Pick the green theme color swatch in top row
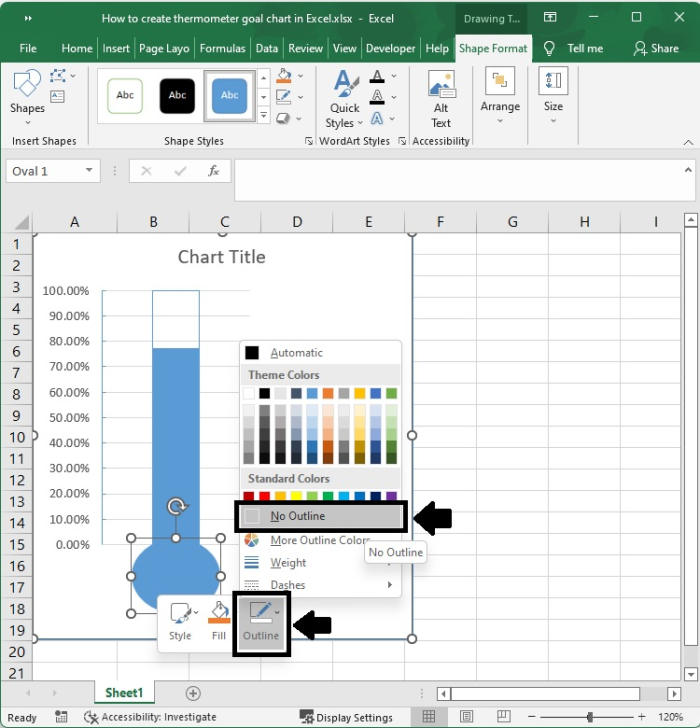 coord(392,393)
